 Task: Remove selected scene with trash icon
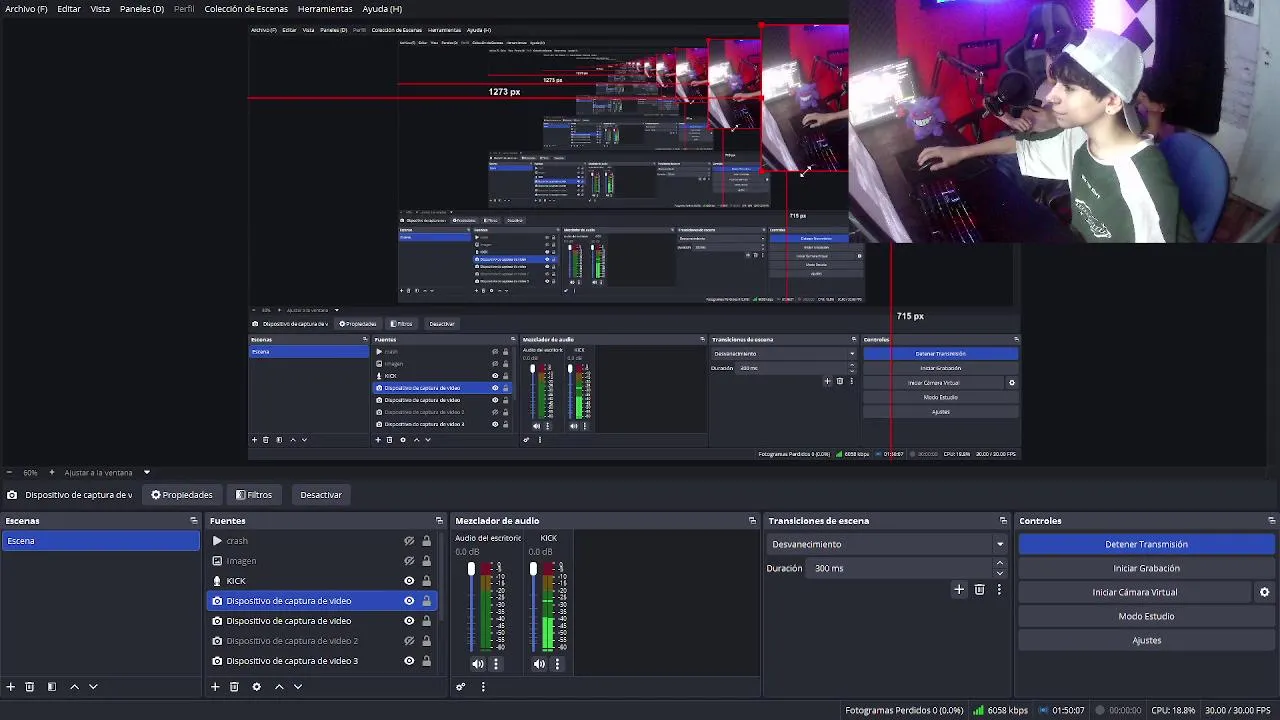pyautogui.click(x=30, y=687)
